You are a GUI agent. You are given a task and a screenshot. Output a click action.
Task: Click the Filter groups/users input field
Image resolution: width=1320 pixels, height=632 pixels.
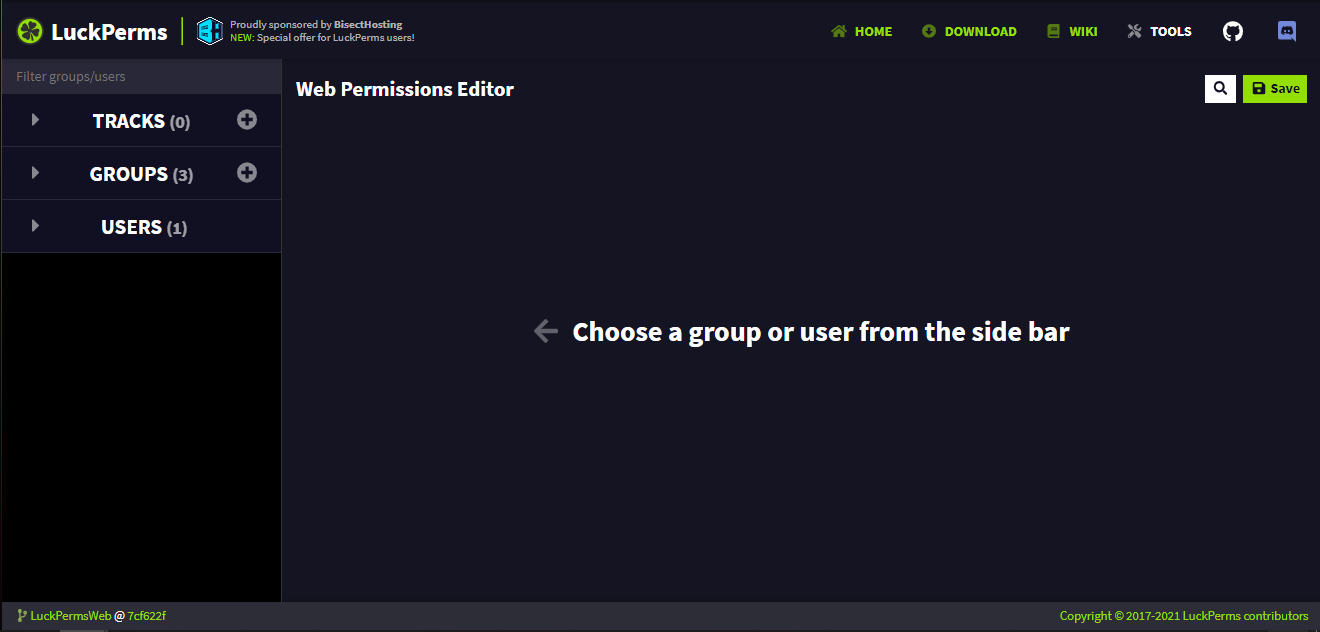[x=141, y=77]
